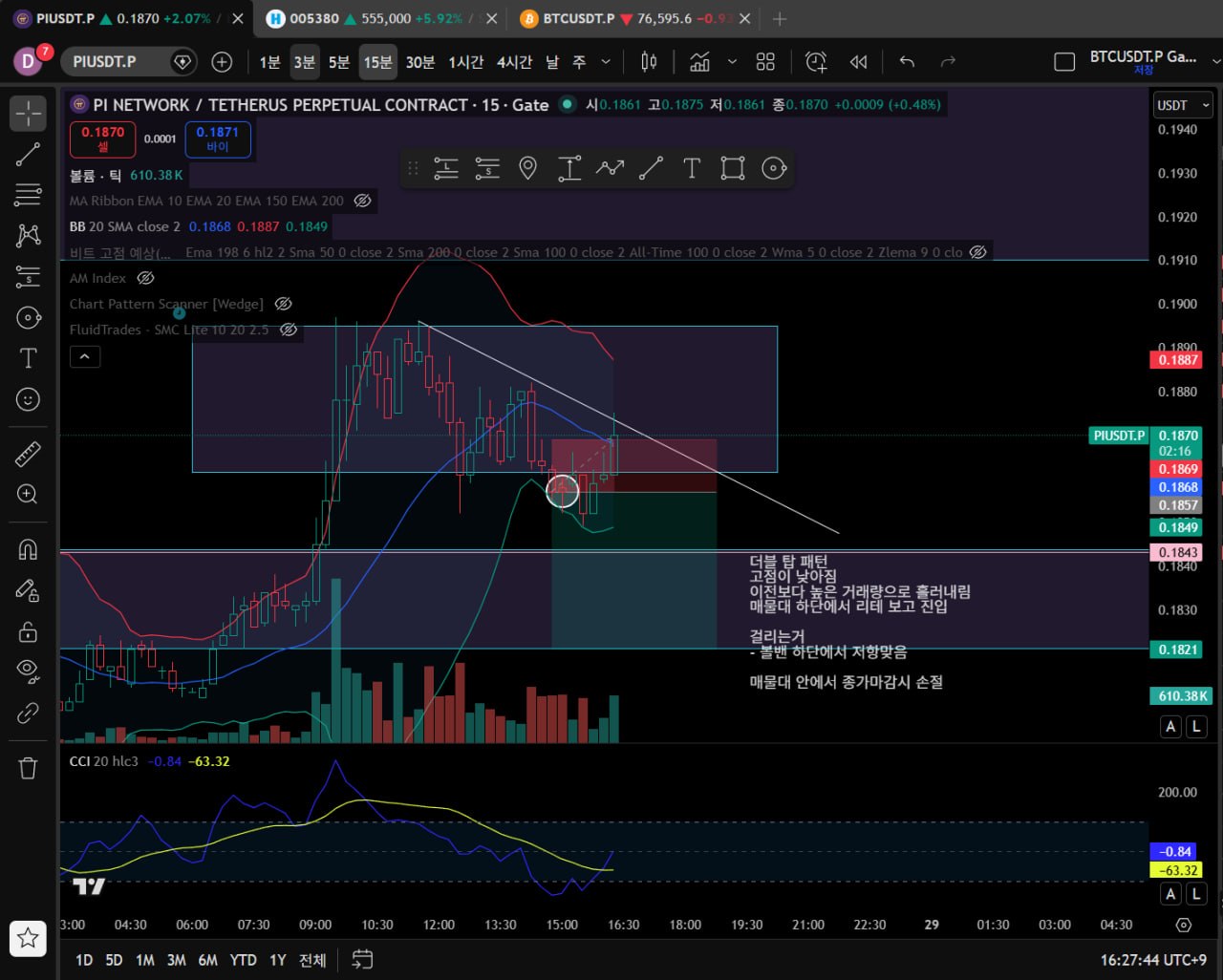Open the go to date calendar icon
The height and width of the screenshot is (980, 1223).
[362, 959]
